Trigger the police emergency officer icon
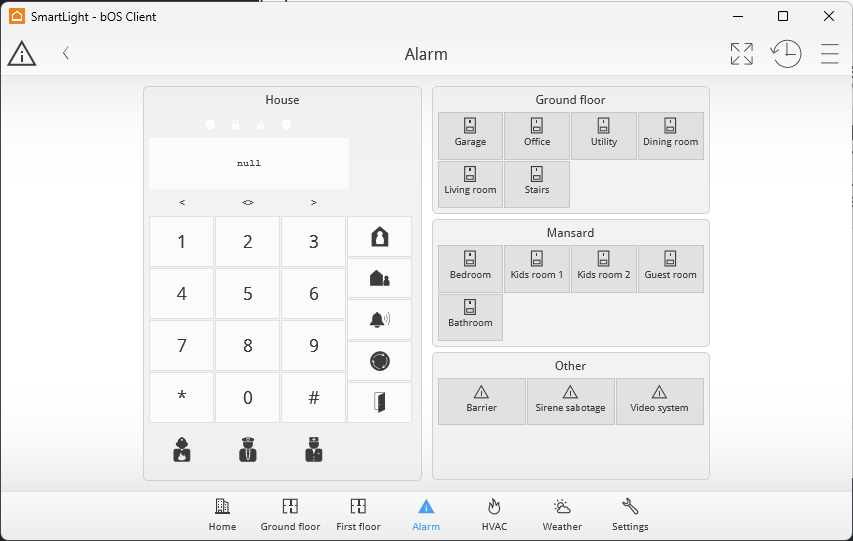This screenshot has width=853, height=541. 248,450
